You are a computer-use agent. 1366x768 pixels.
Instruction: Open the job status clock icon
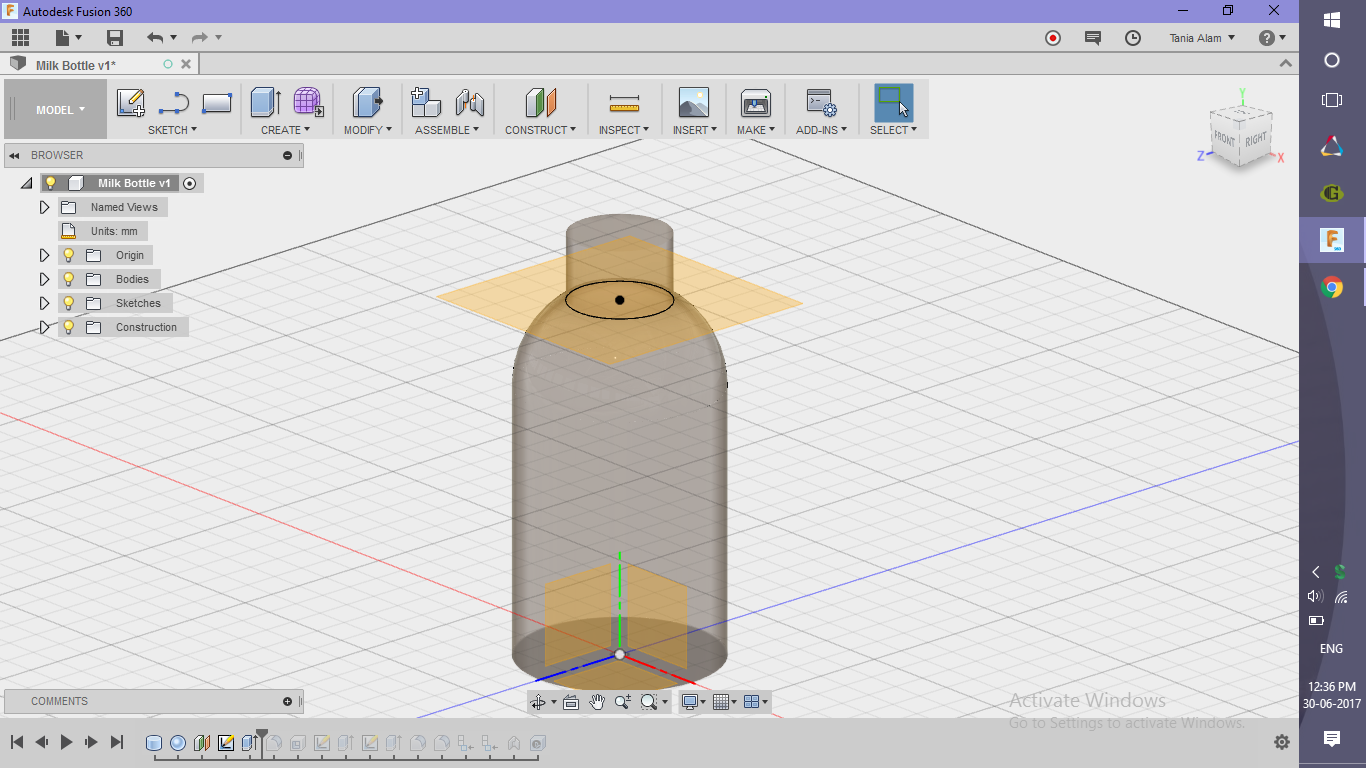coord(1133,38)
